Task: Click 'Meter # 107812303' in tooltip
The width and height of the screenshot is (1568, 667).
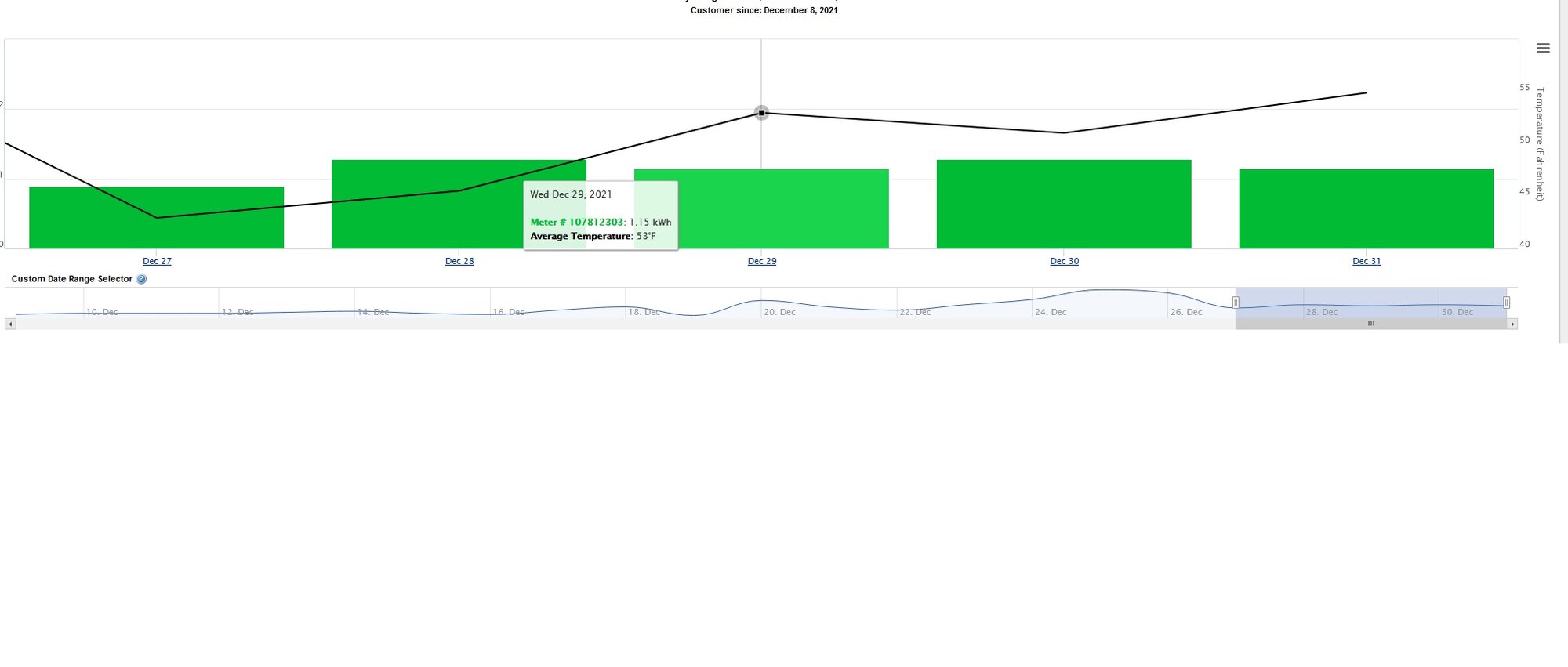Action: [x=577, y=223]
